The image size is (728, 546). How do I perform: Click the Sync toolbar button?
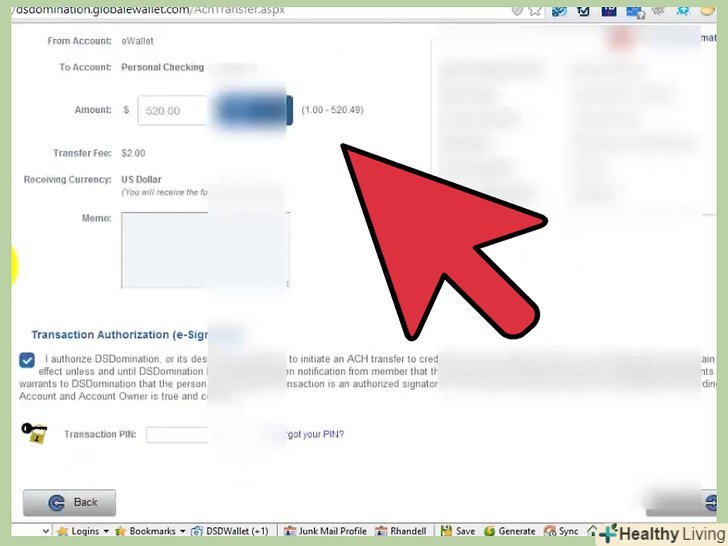click(x=561, y=531)
